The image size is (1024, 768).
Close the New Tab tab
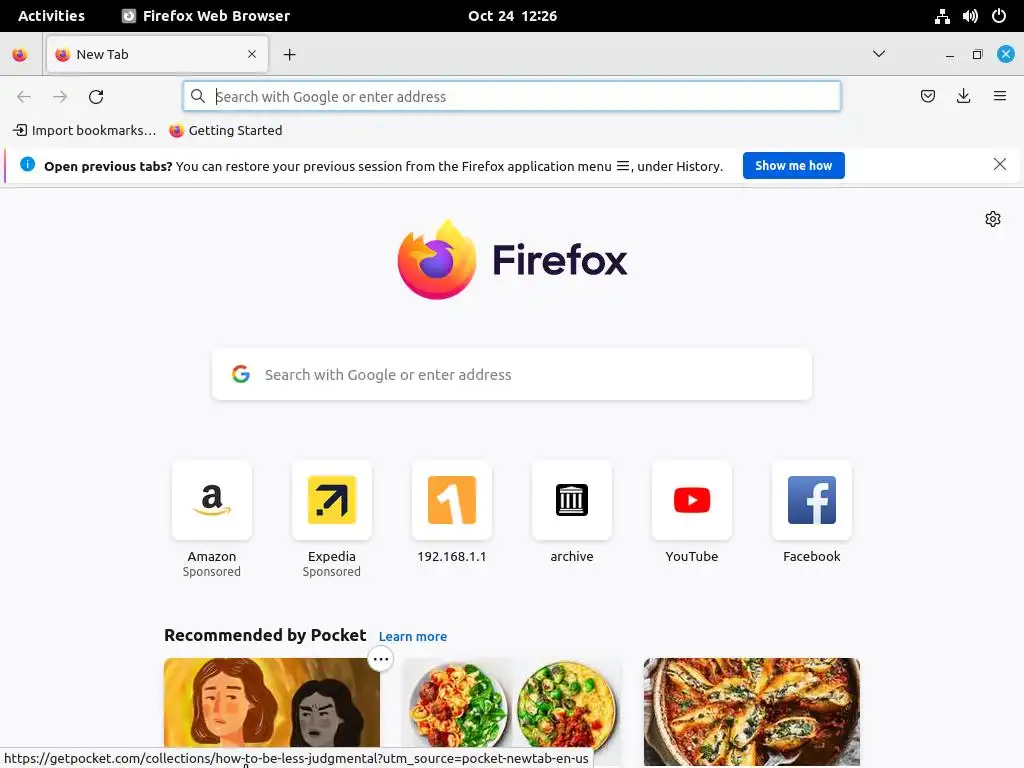point(252,54)
